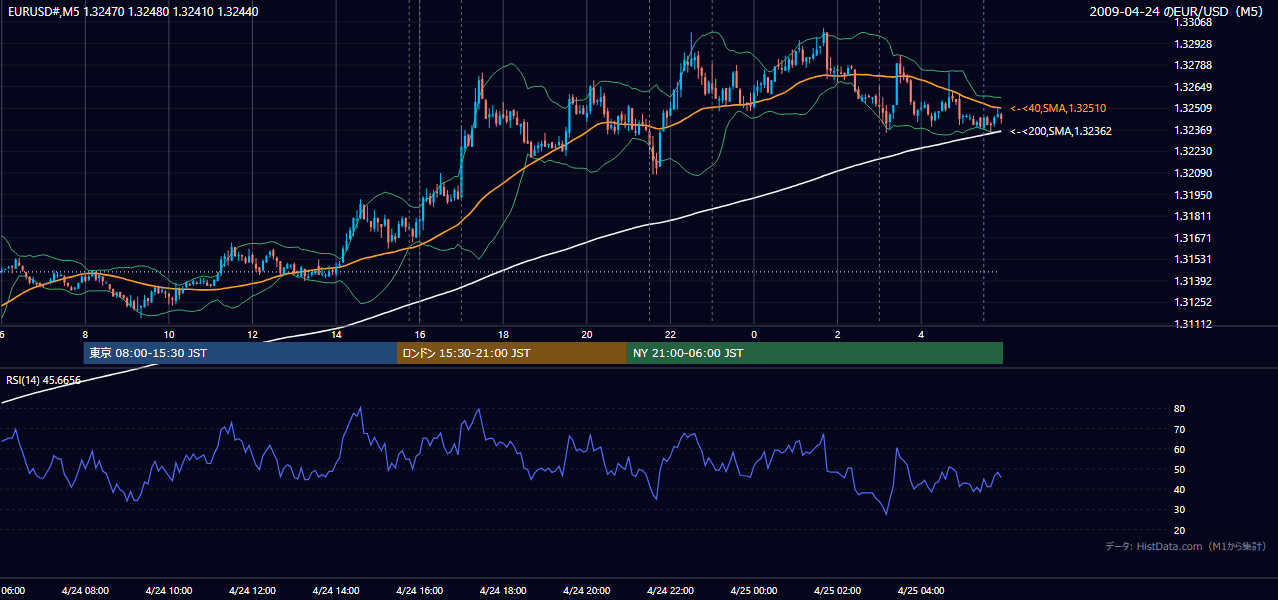Click the 1.33068 price axis value
Viewport: 1278px width, 600px height.
click(x=1193, y=23)
